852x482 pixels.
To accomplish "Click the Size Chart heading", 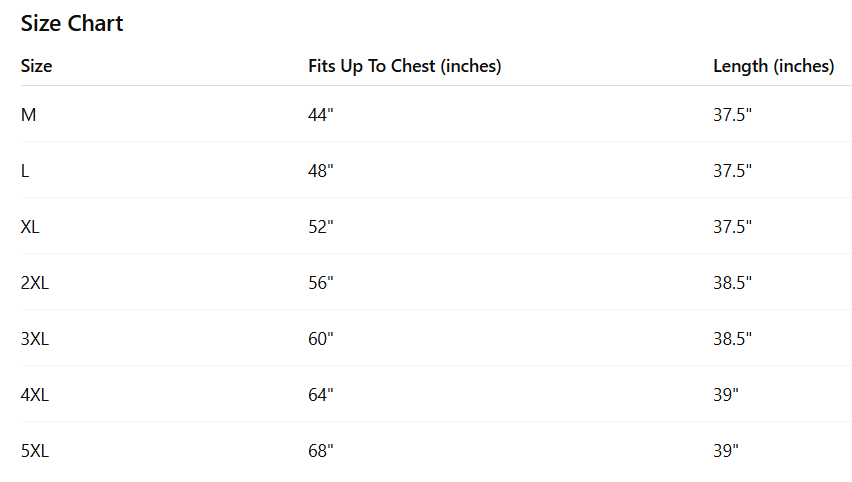I will [72, 24].
